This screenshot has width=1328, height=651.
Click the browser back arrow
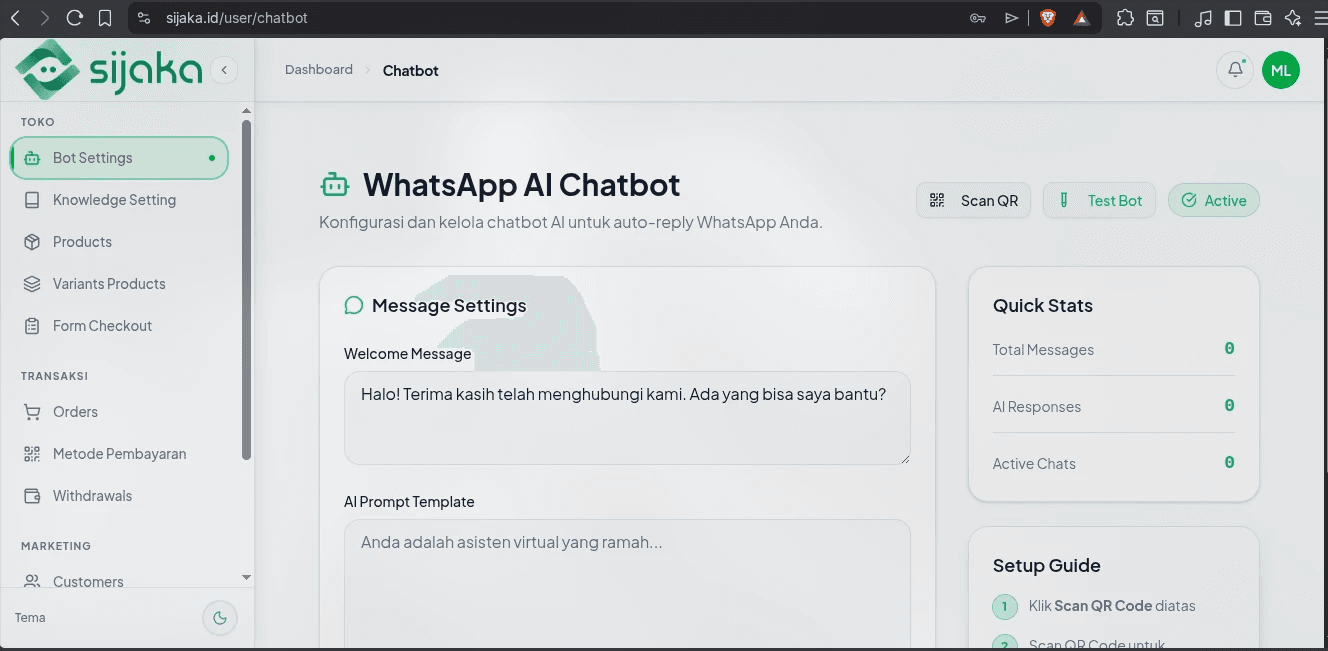tap(15, 18)
